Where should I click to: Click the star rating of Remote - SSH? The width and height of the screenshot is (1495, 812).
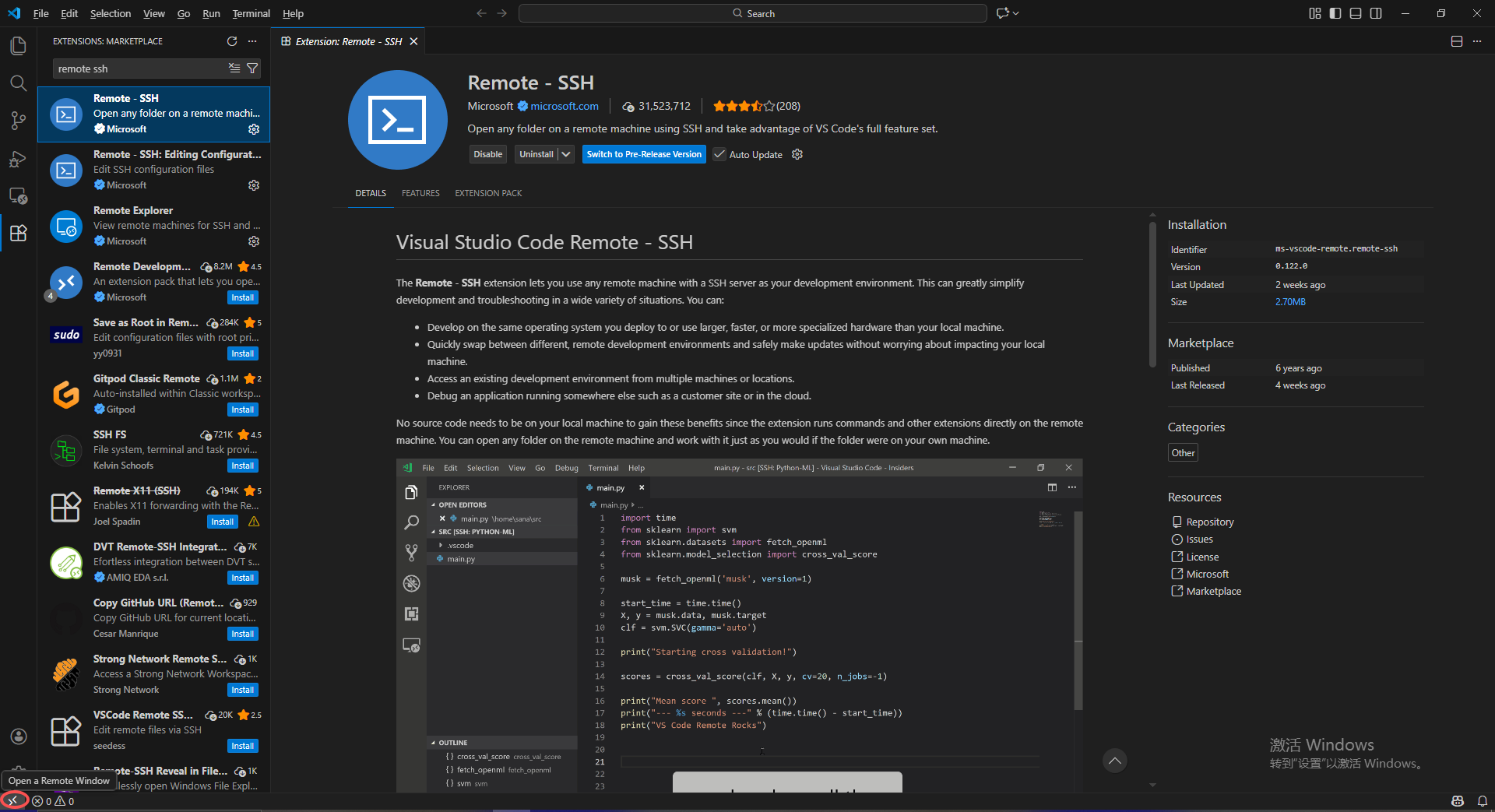click(744, 106)
